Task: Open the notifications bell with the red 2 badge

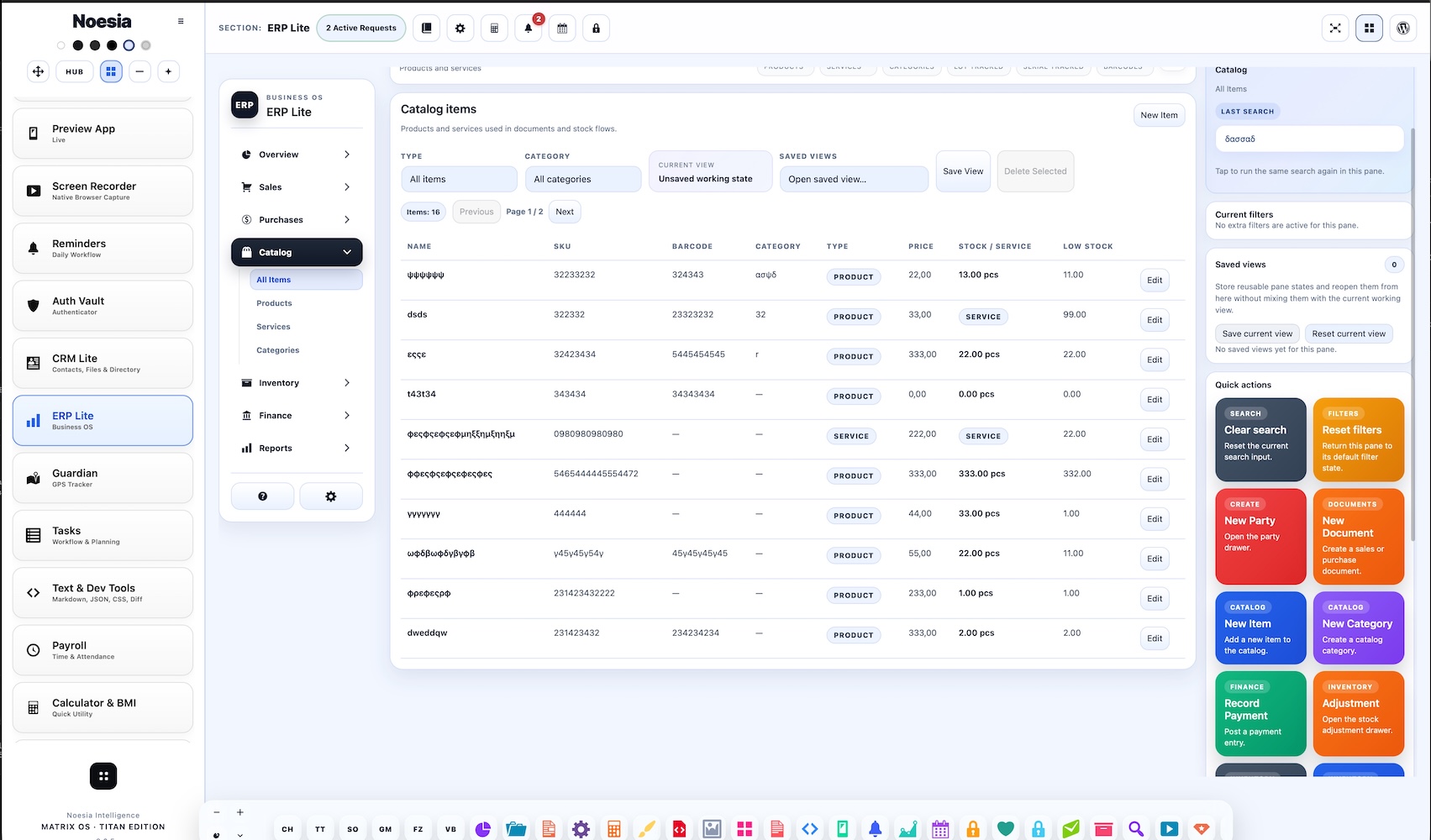Action: tap(529, 28)
